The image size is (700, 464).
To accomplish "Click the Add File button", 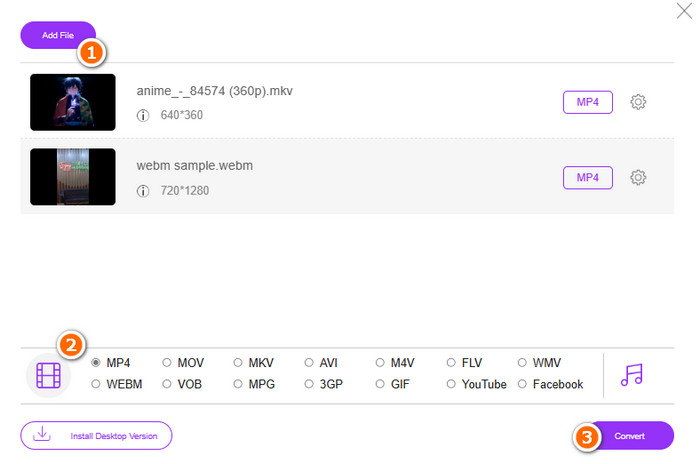I will (58, 35).
